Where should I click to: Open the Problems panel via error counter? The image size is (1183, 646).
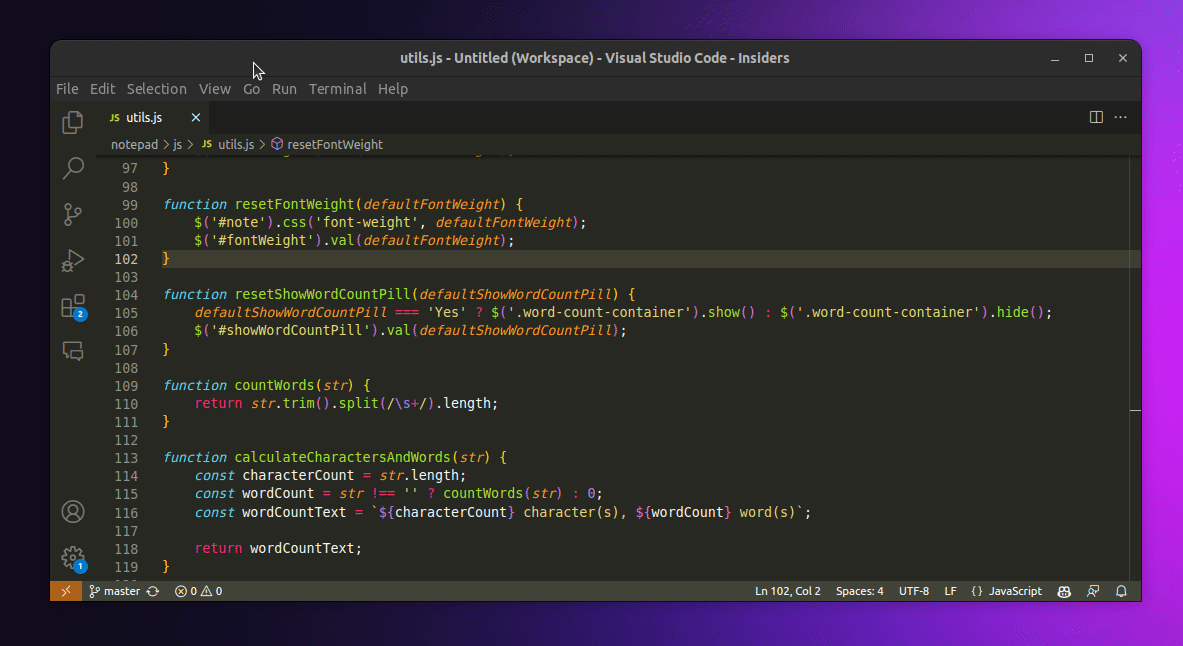tap(197, 591)
